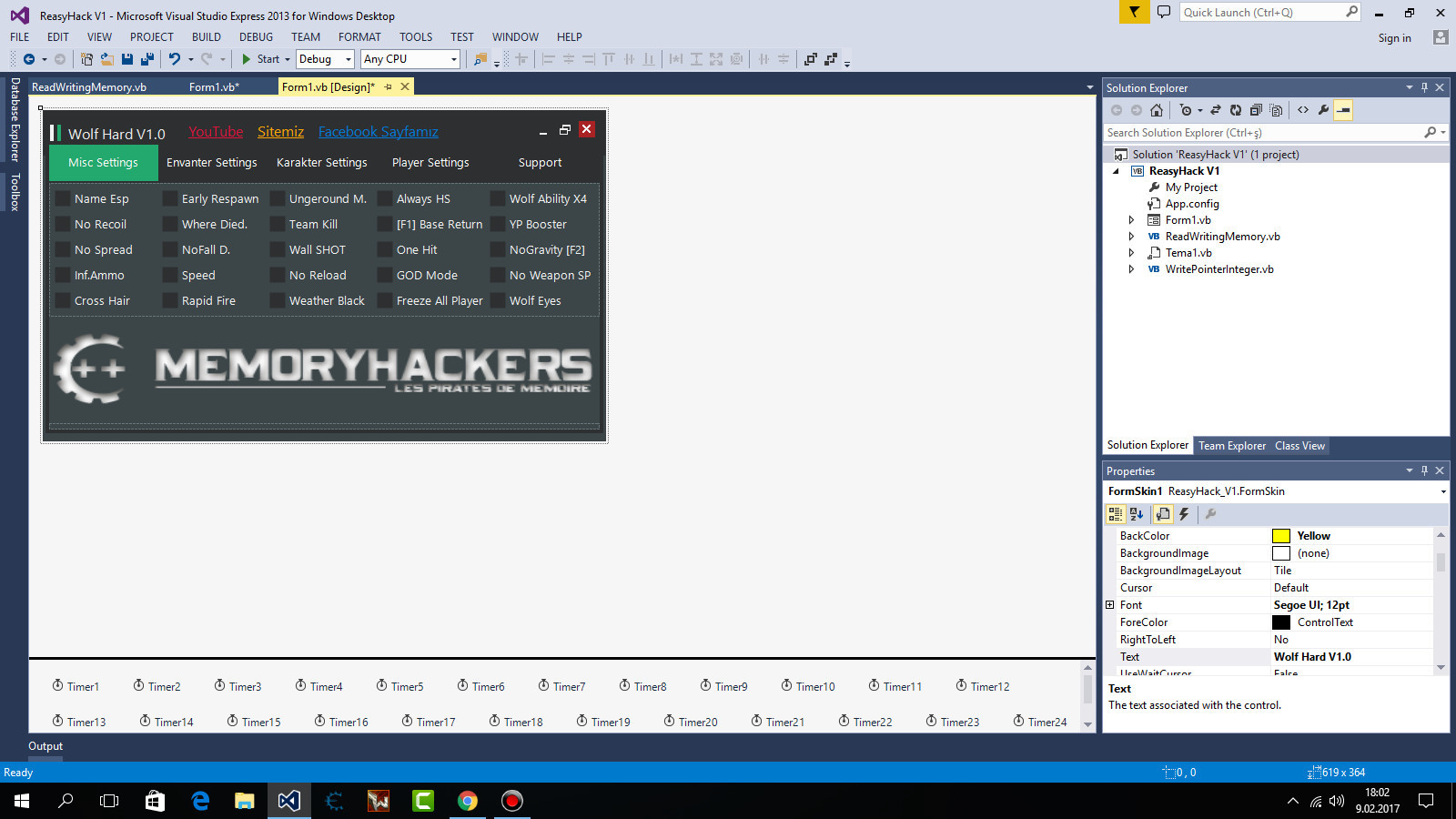Open the BUILD menu
1456x819 pixels.
(207, 37)
